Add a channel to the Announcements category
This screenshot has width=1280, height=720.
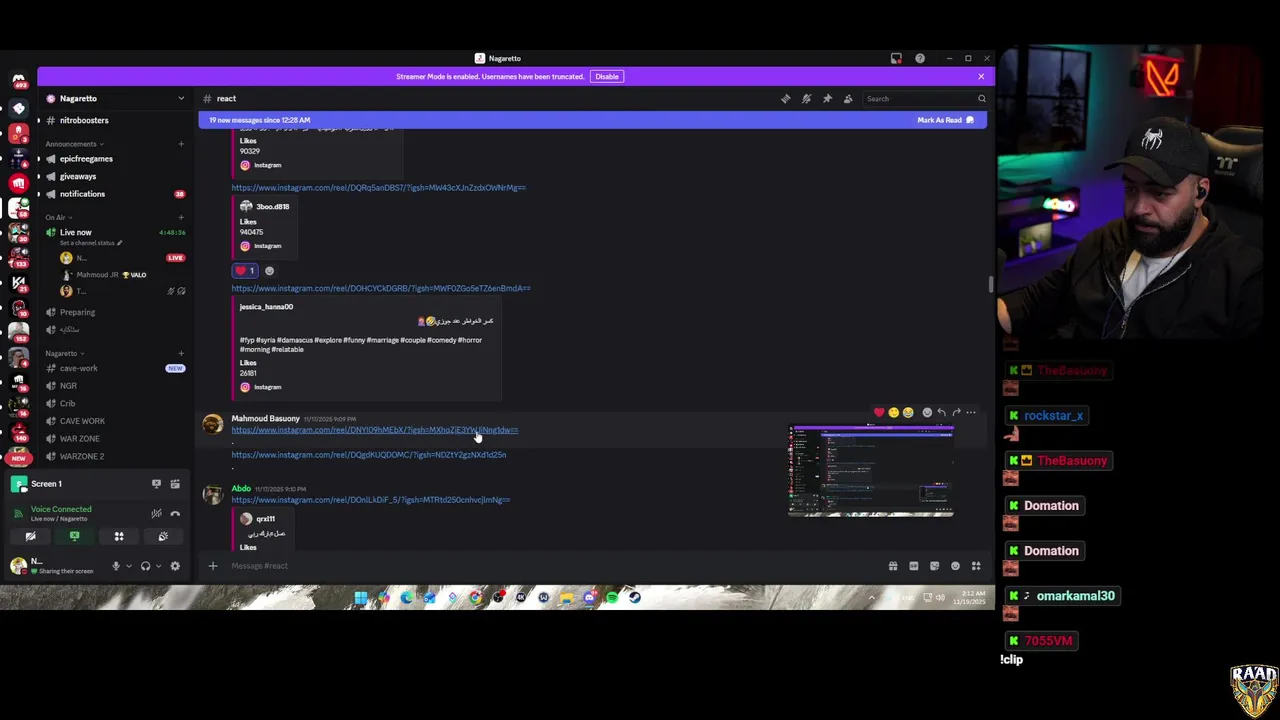181,144
